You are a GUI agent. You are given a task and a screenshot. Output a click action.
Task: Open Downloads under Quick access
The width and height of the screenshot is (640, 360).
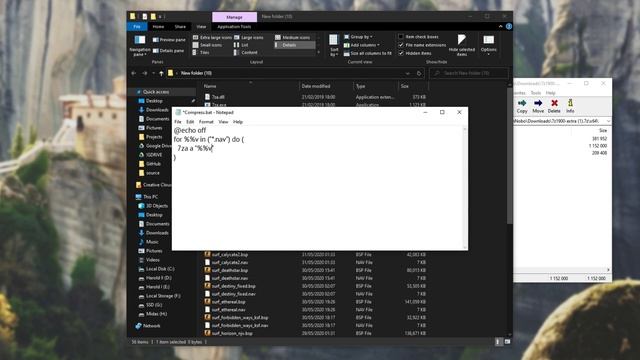pos(157,110)
